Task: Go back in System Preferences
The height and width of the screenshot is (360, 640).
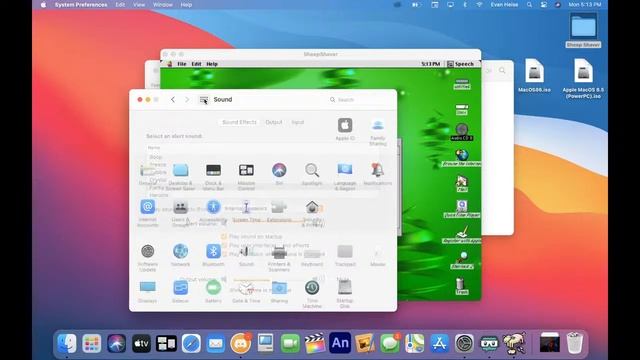Action: click(x=173, y=100)
